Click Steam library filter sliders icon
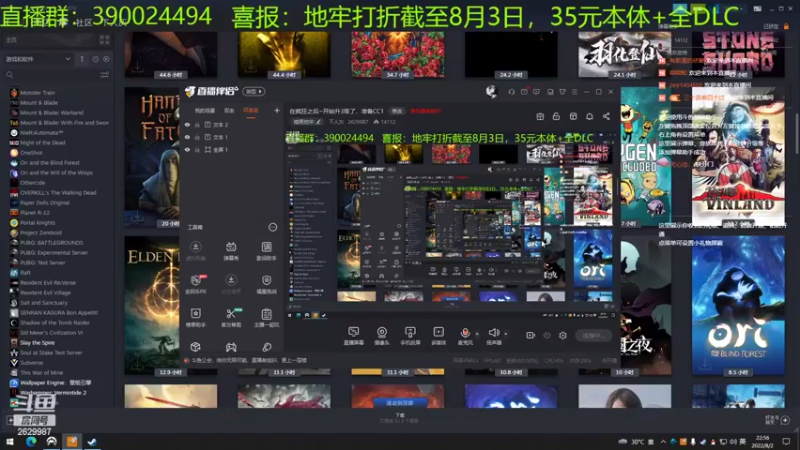 105,75
